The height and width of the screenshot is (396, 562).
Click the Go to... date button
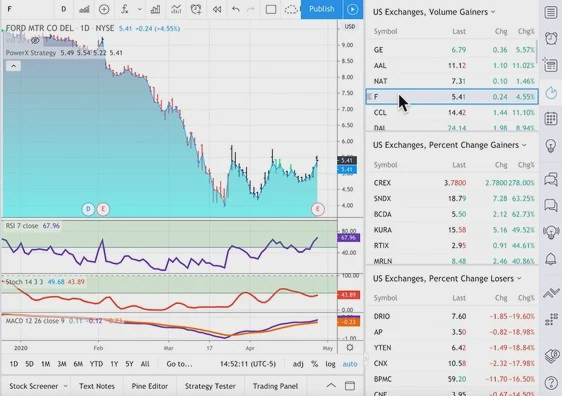[179, 364]
